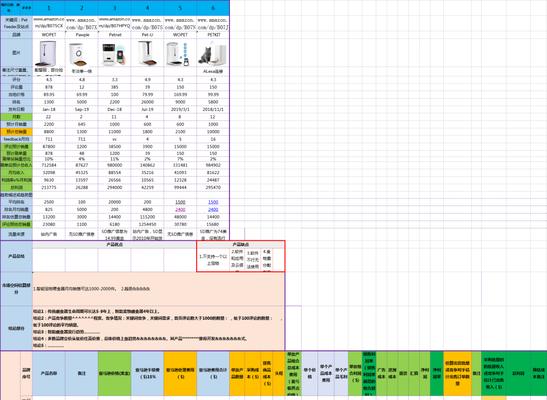Select column header cell 6
The image size is (547, 400).
coord(213,8)
